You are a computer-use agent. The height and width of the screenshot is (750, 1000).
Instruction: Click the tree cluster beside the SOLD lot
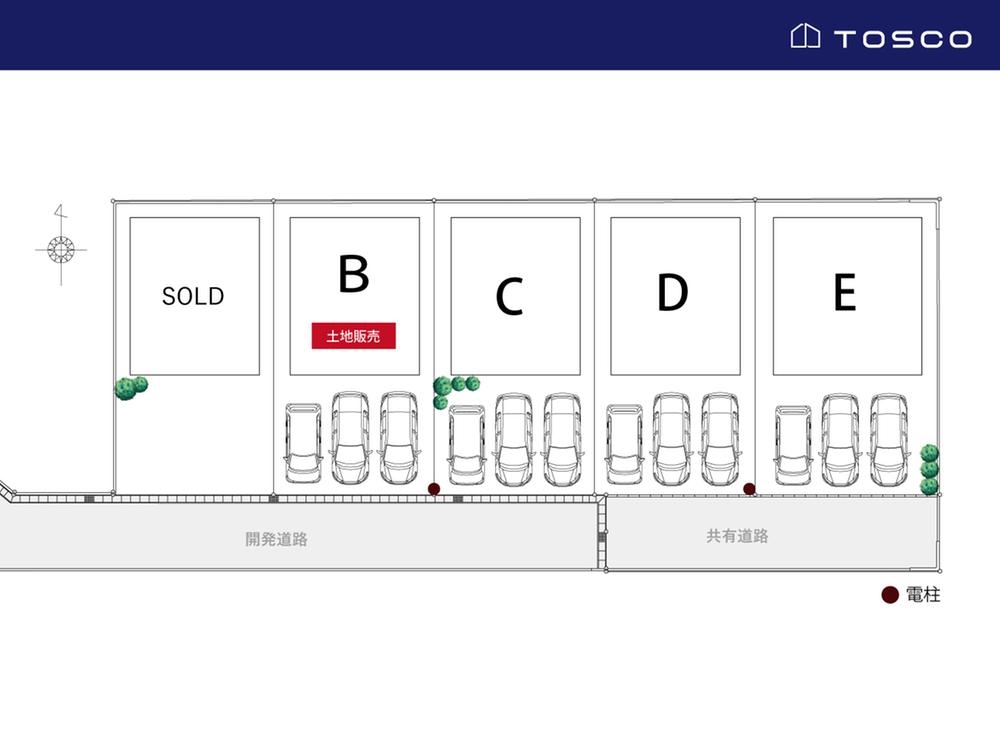point(130,387)
